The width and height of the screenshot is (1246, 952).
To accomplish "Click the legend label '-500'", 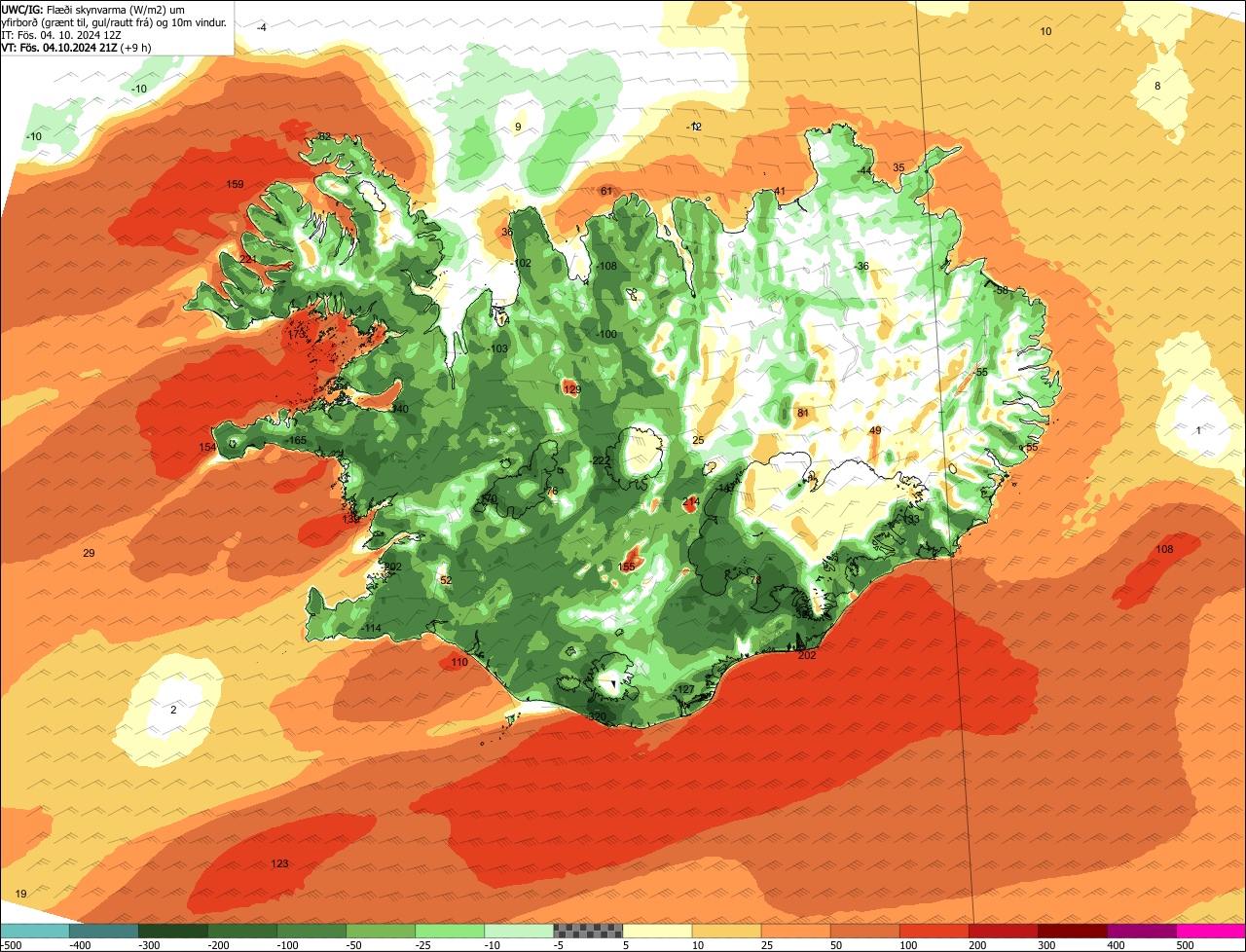I will coord(12,945).
